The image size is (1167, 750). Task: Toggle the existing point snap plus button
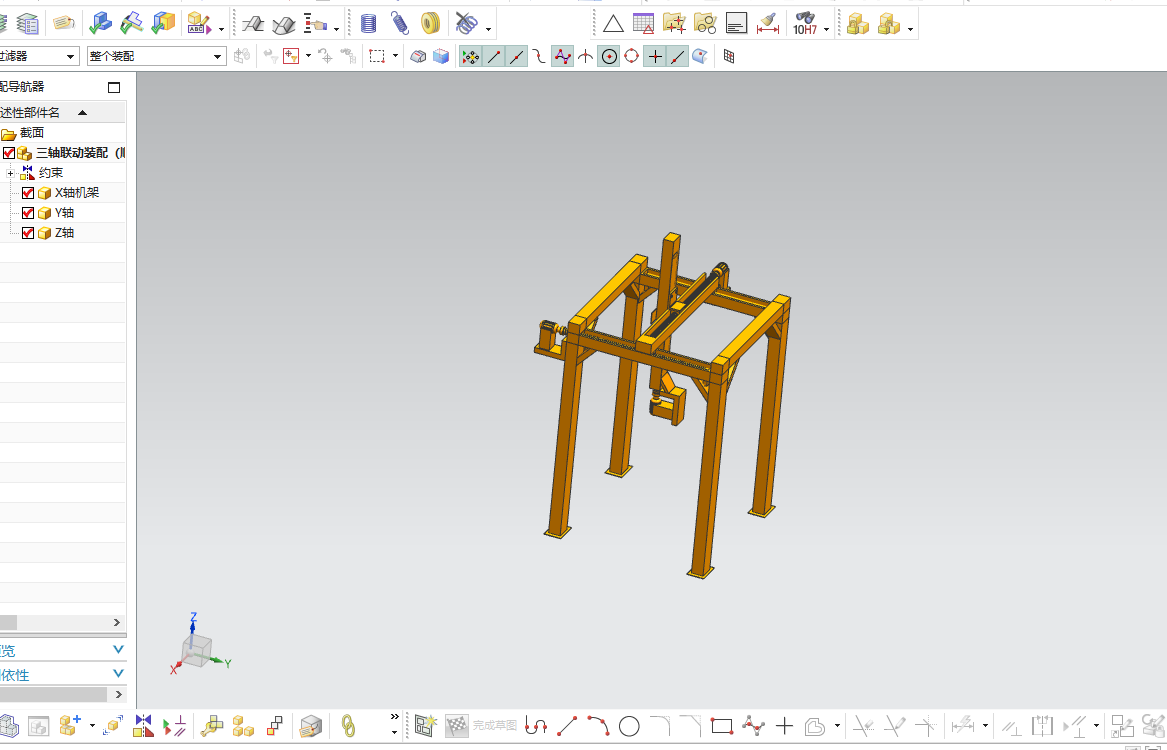(655, 56)
